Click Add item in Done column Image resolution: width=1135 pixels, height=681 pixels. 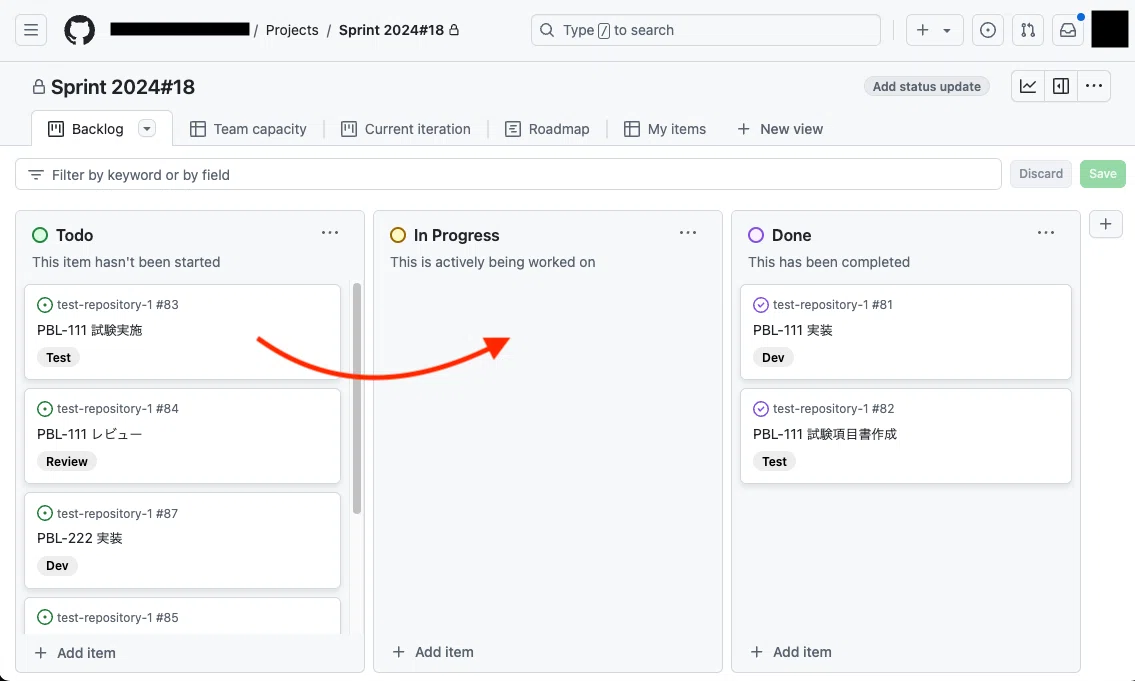coord(791,652)
